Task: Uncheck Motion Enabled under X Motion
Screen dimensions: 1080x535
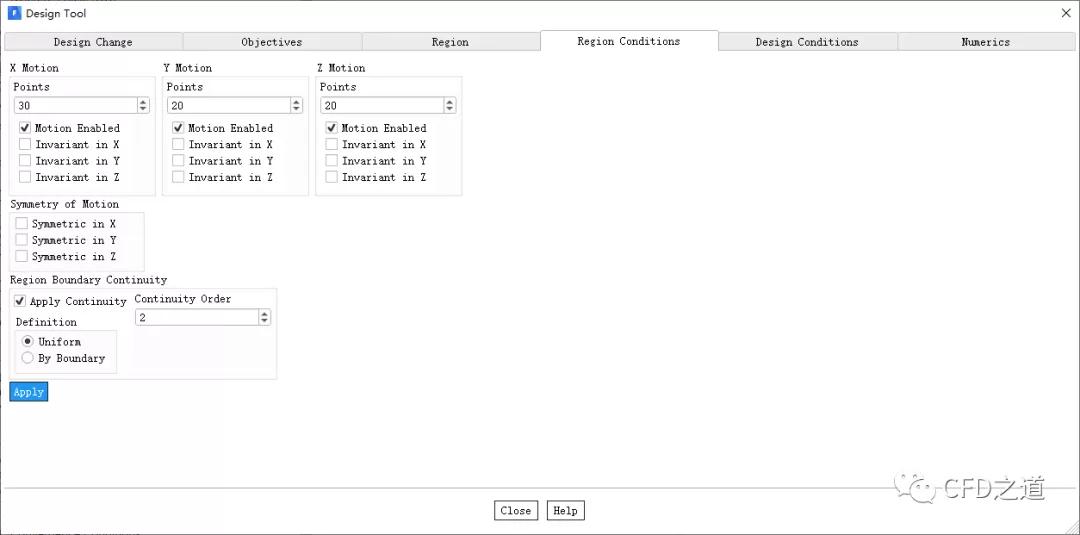Action: [x=25, y=128]
